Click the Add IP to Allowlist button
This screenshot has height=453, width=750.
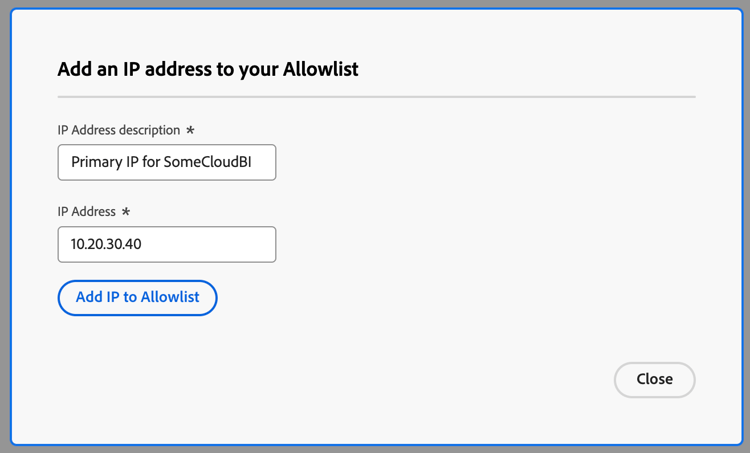(137, 298)
